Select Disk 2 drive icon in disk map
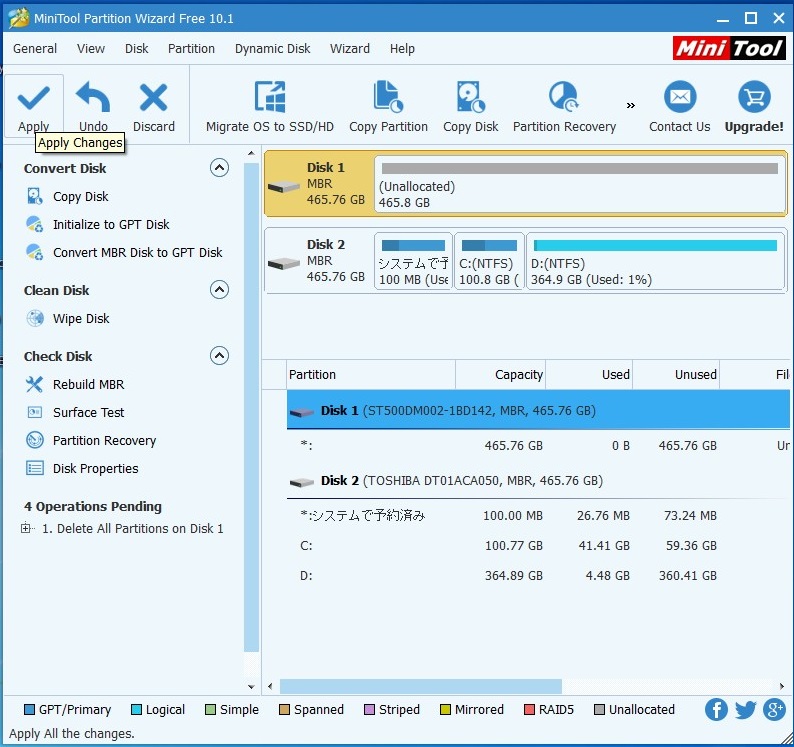 [x=284, y=264]
